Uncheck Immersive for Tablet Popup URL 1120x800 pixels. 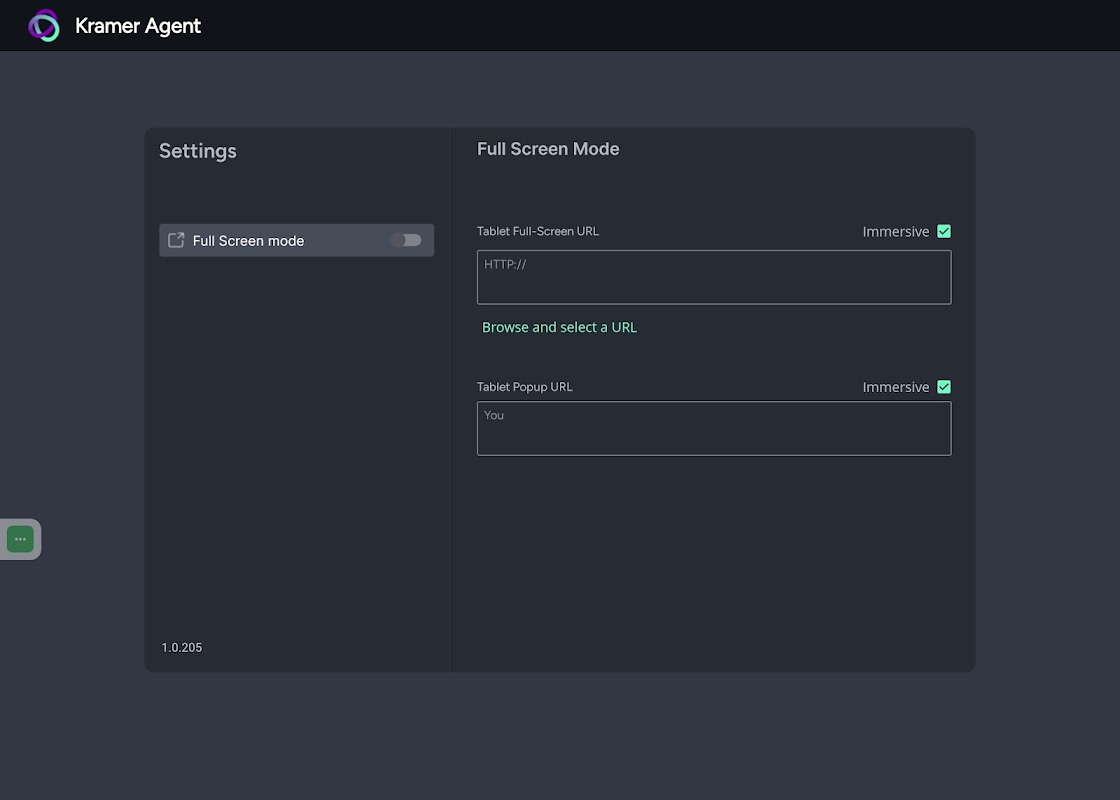tap(944, 387)
